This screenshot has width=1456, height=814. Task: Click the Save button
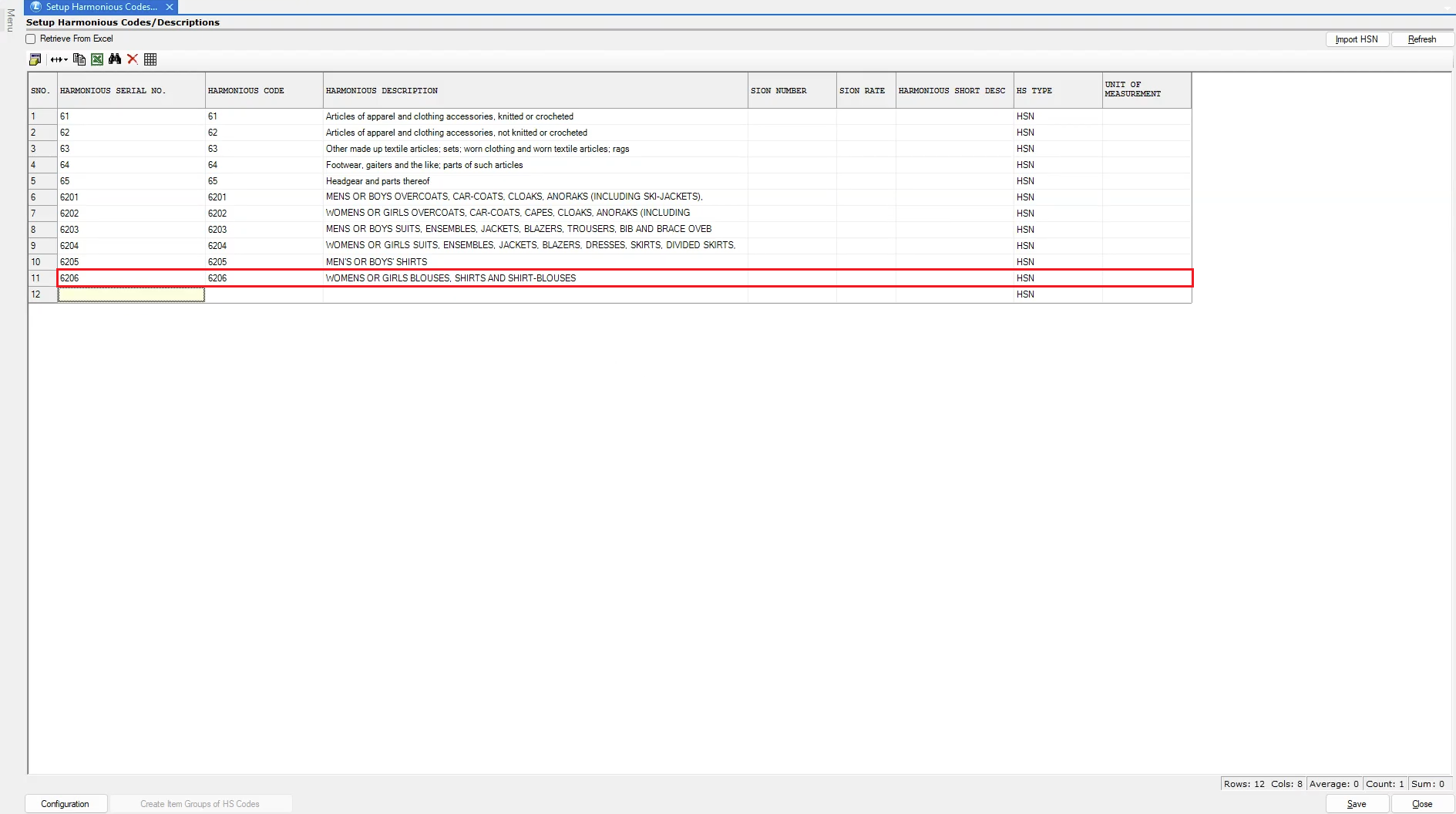[1357, 804]
